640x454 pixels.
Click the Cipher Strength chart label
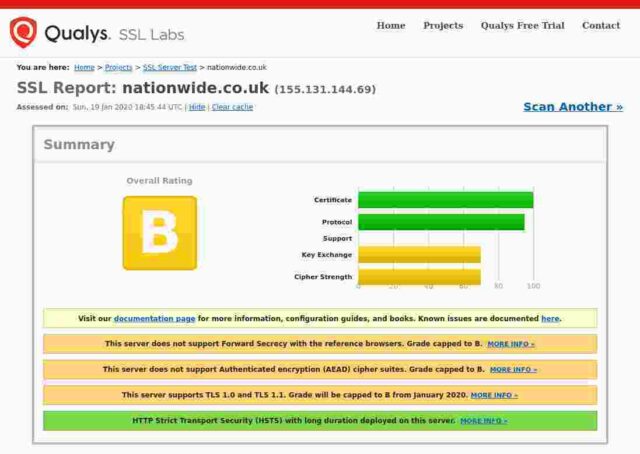(323, 277)
